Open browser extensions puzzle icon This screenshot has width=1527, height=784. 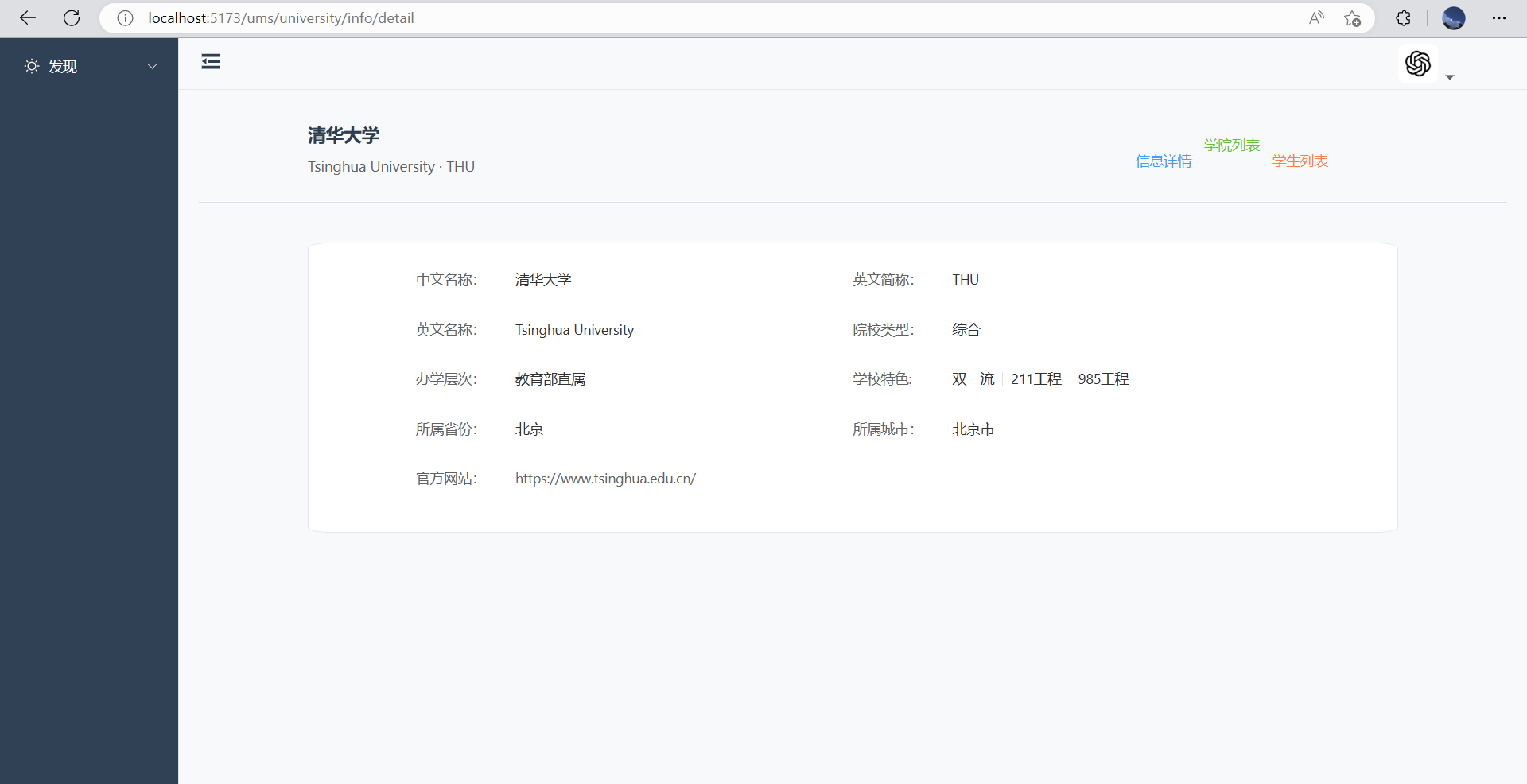[1404, 18]
